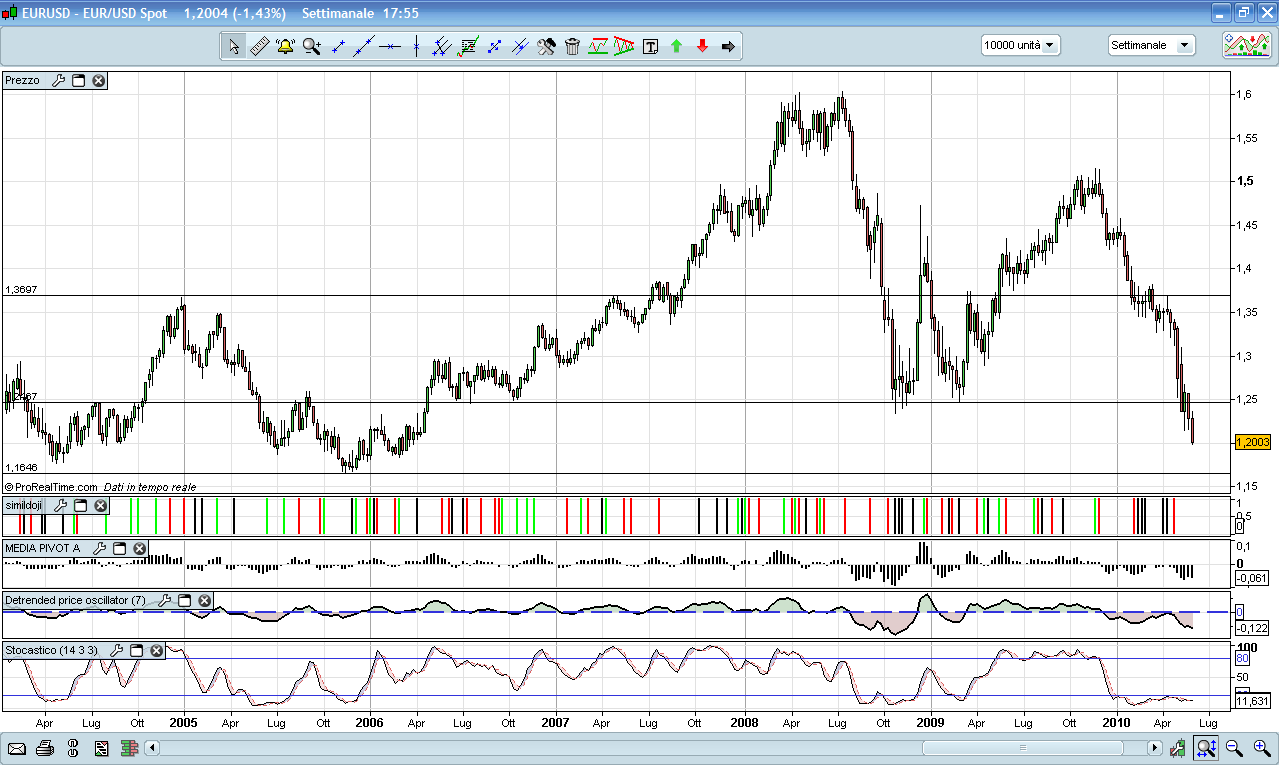This screenshot has width=1279, height=765.
Task: Expand the Settimanale timeframe dropdown
Action: [x=1151, y=45]
